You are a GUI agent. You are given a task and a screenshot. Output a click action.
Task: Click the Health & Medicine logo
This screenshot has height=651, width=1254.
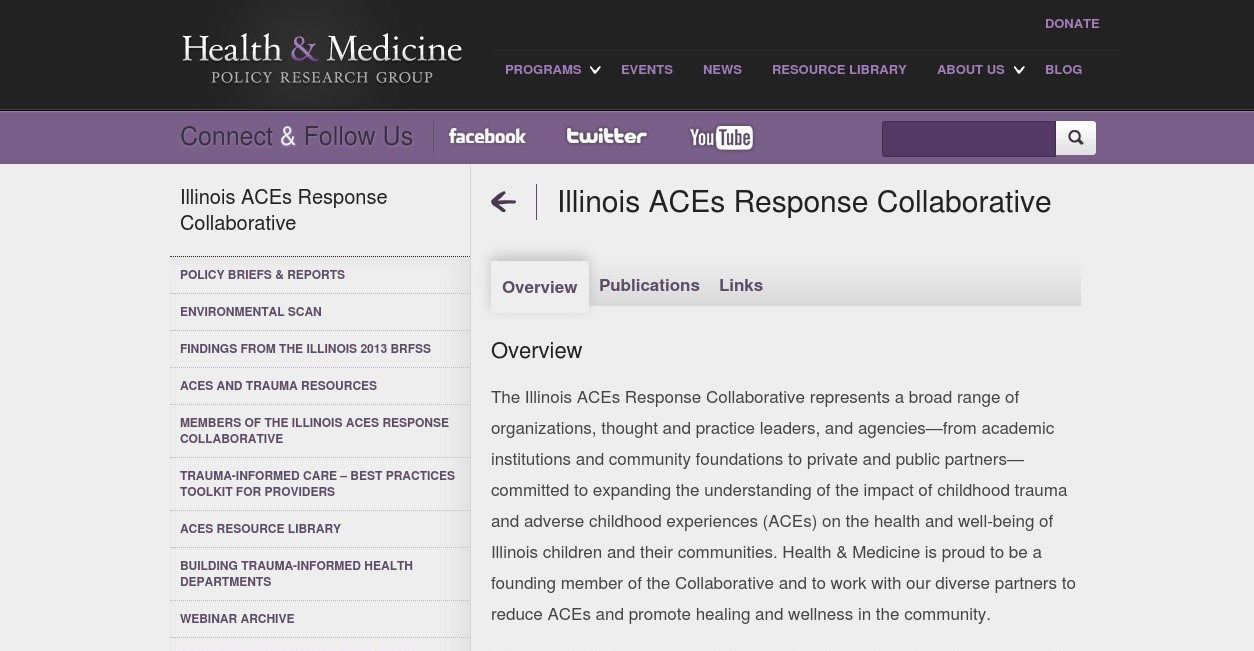click(321, 57)
